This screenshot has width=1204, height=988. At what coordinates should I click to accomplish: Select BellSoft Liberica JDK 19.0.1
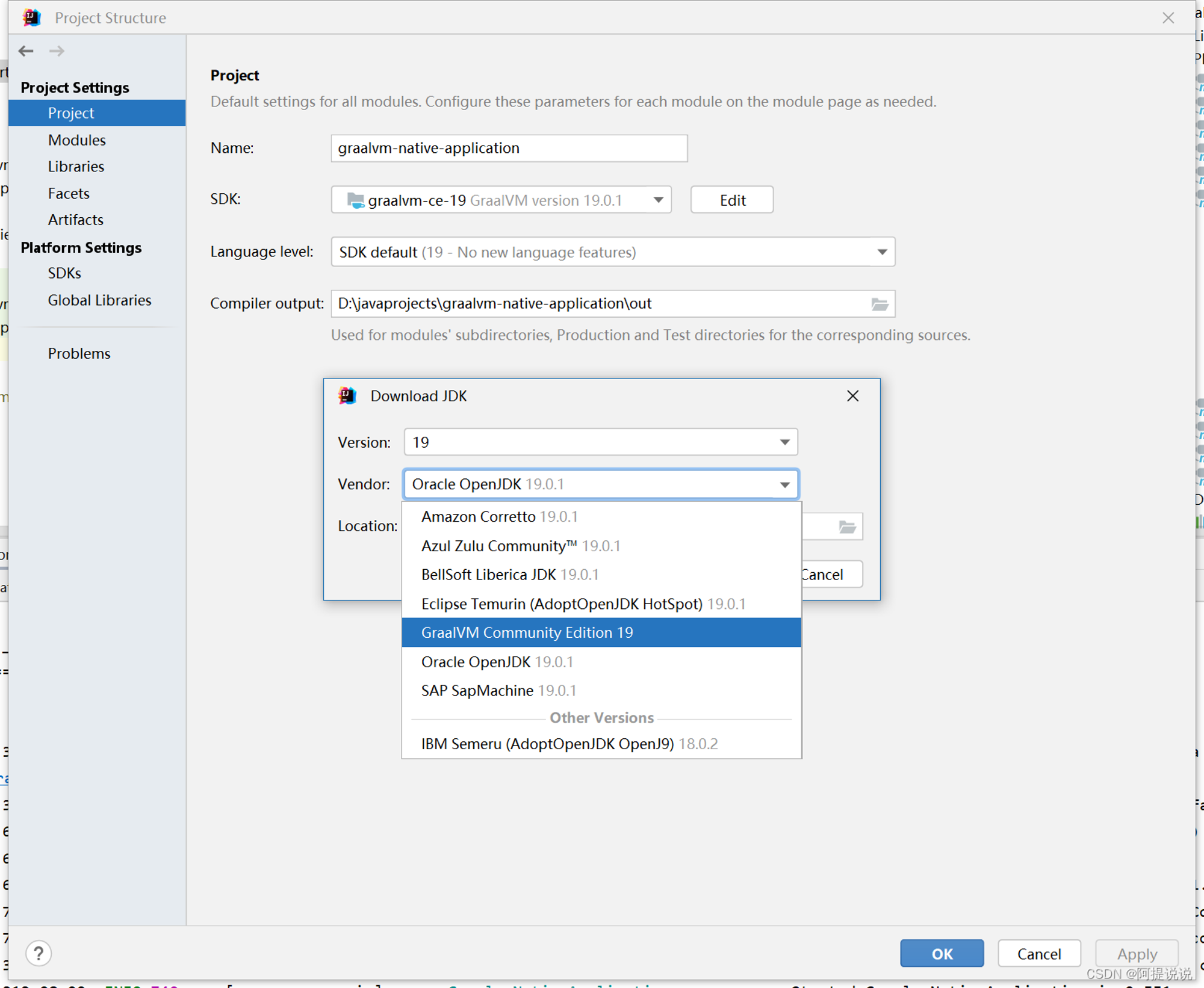(x=601, y=575)
